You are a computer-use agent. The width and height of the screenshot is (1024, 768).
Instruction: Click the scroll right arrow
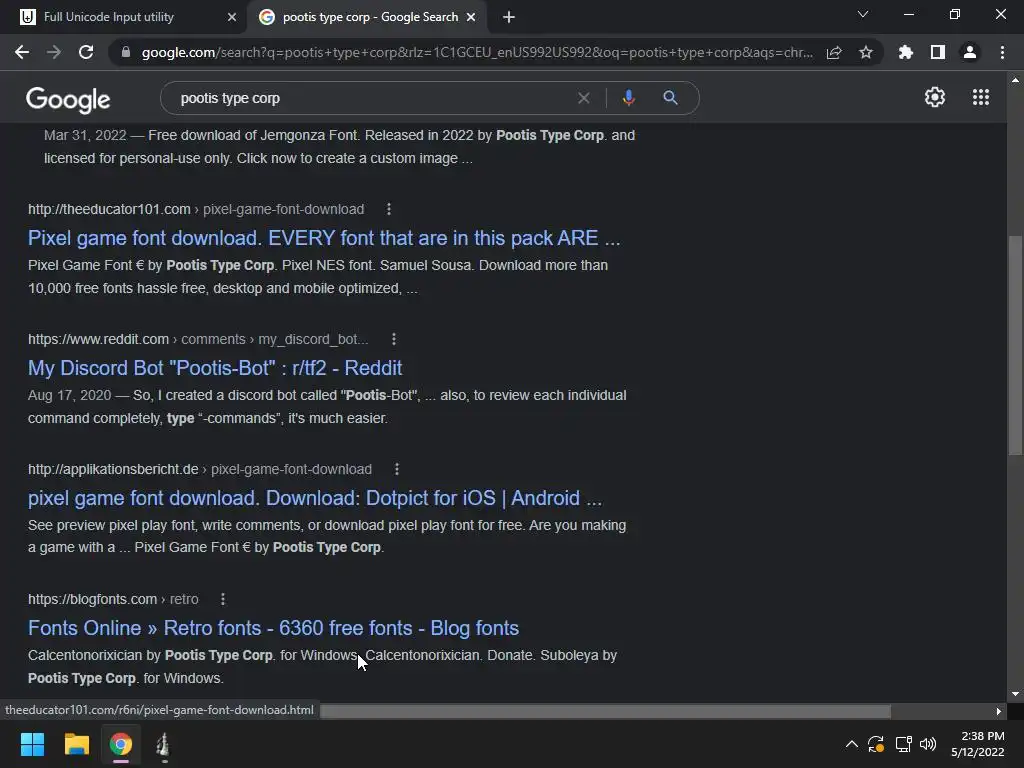tap(999, 711)
